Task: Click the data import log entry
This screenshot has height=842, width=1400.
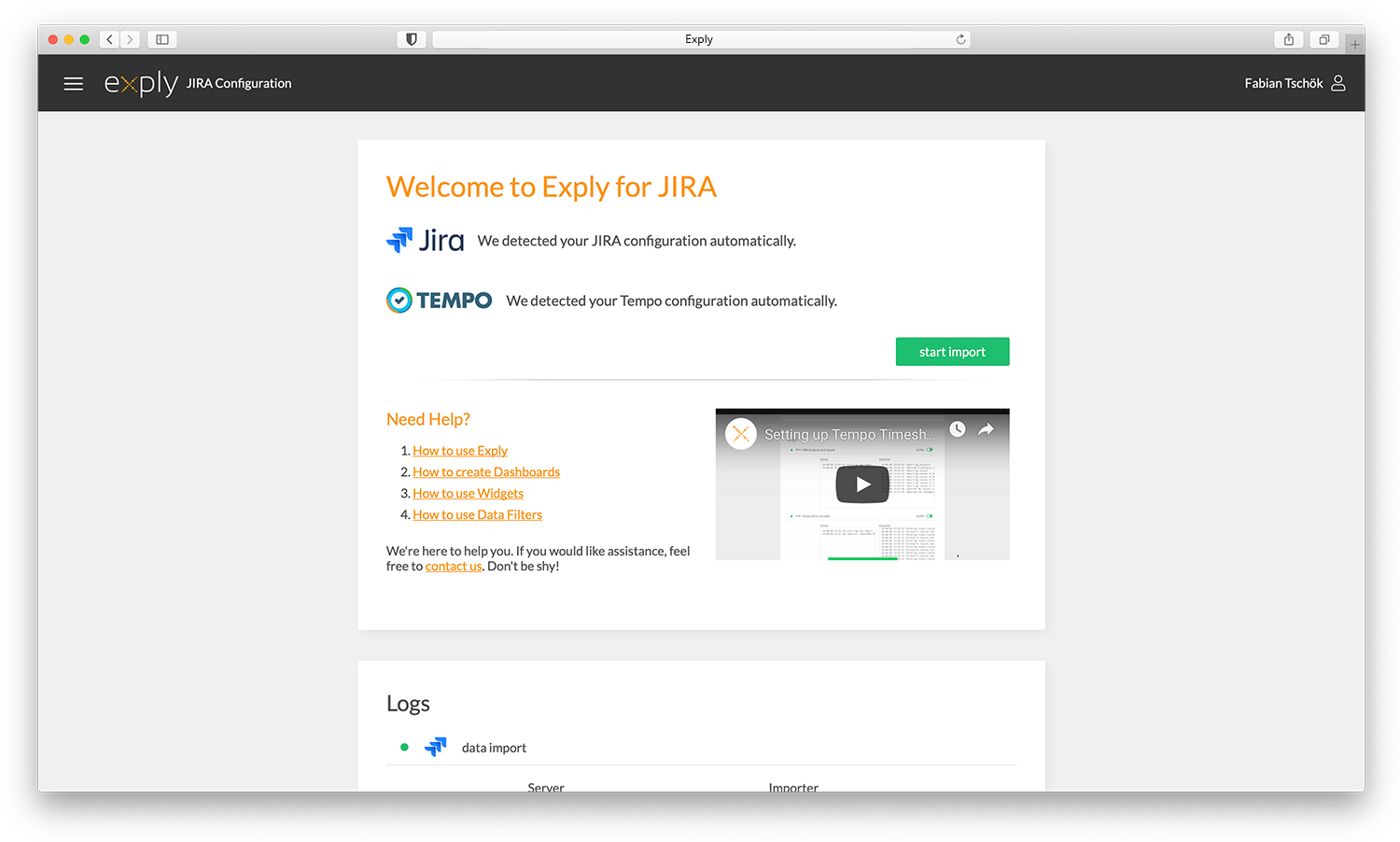Action: pos(494,748)
